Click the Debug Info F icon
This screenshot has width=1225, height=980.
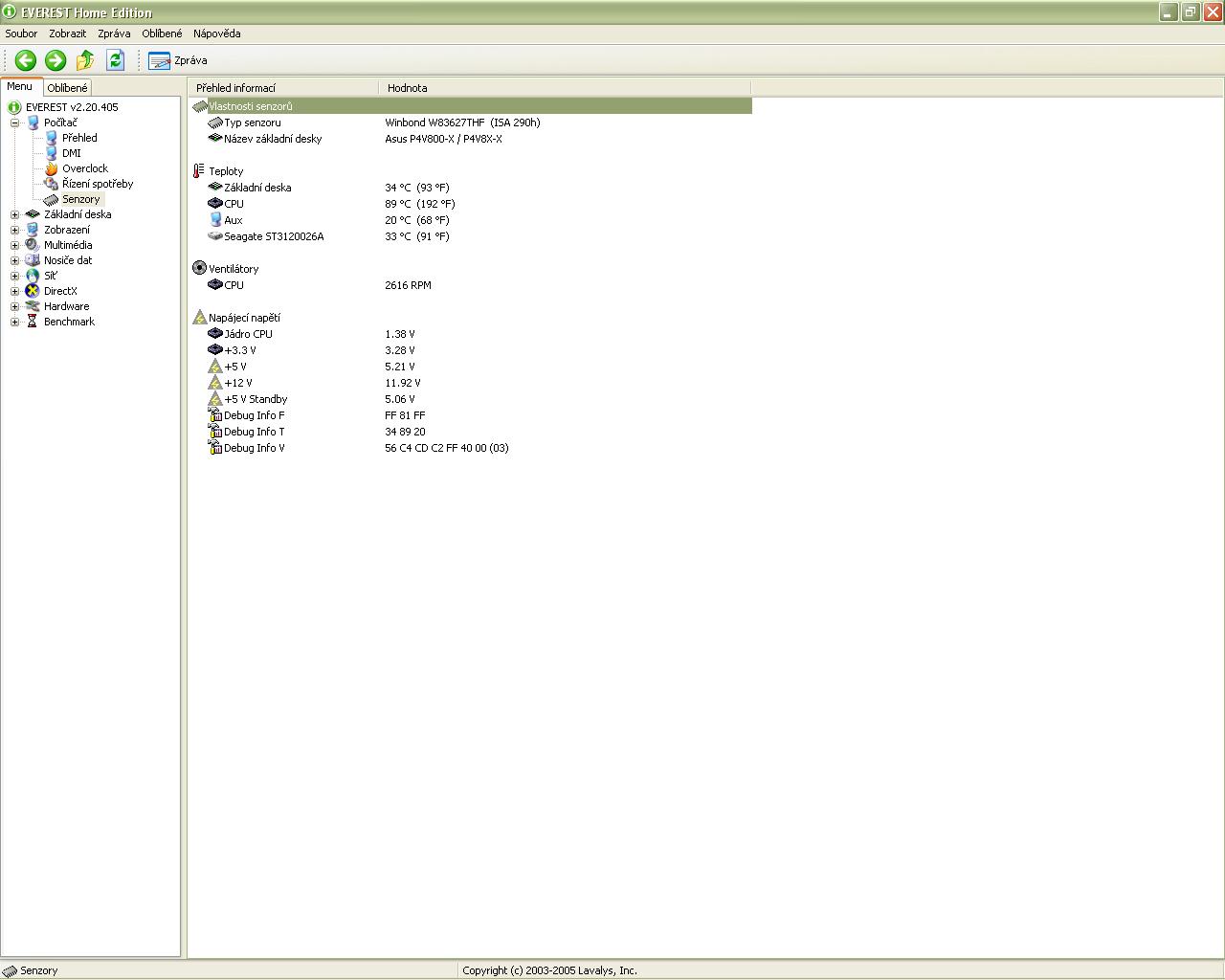click(215, 415)
